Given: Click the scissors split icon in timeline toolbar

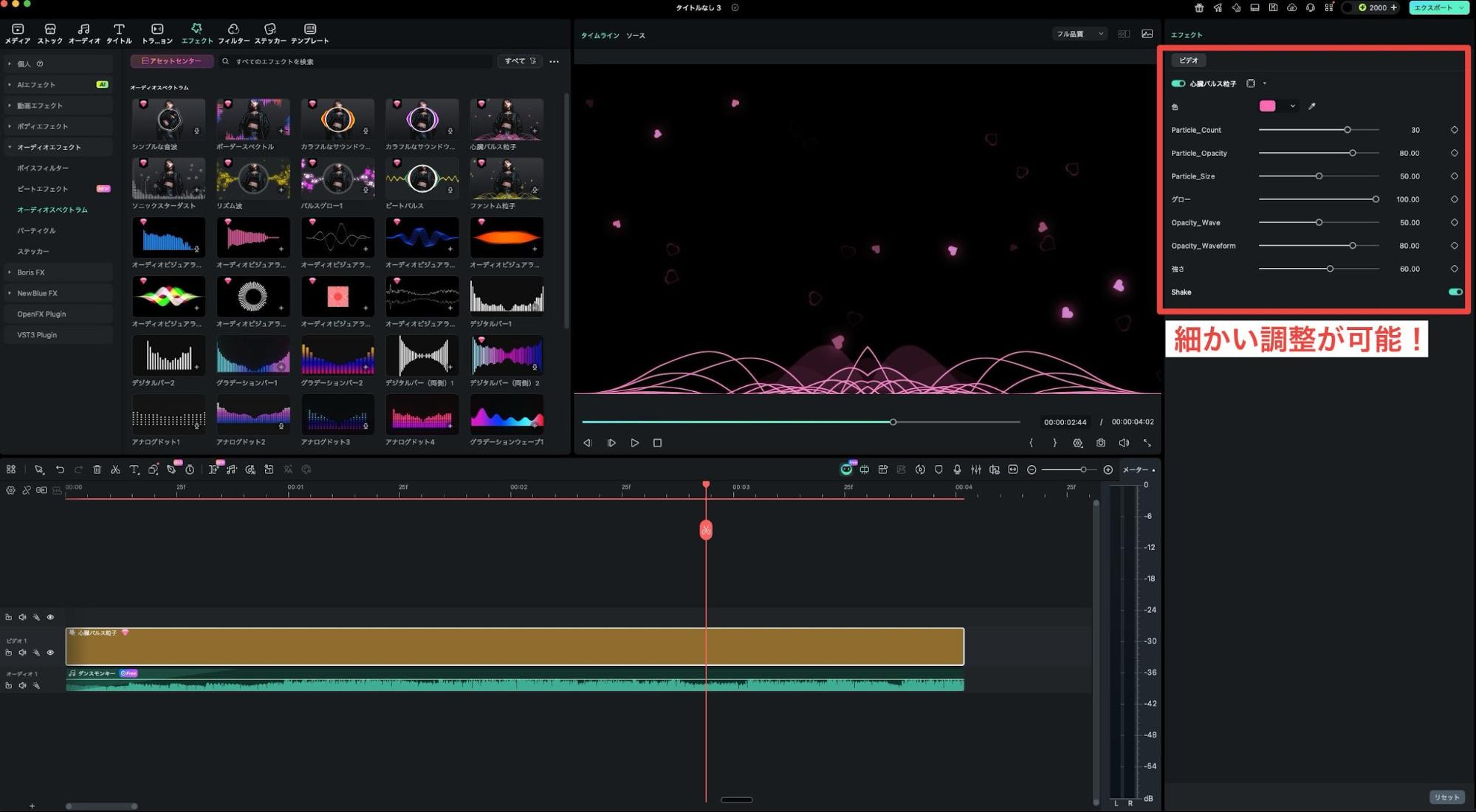Looking at the screenshot, I should (115, 469).
